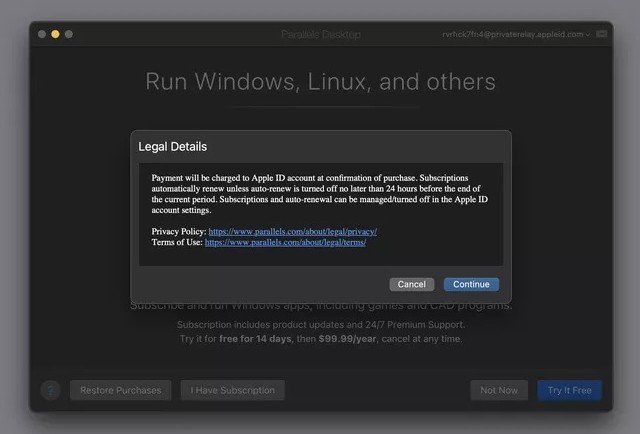Minimize window with the yellow button
This screenshot has width=640, height=434.
click(56, 34)
